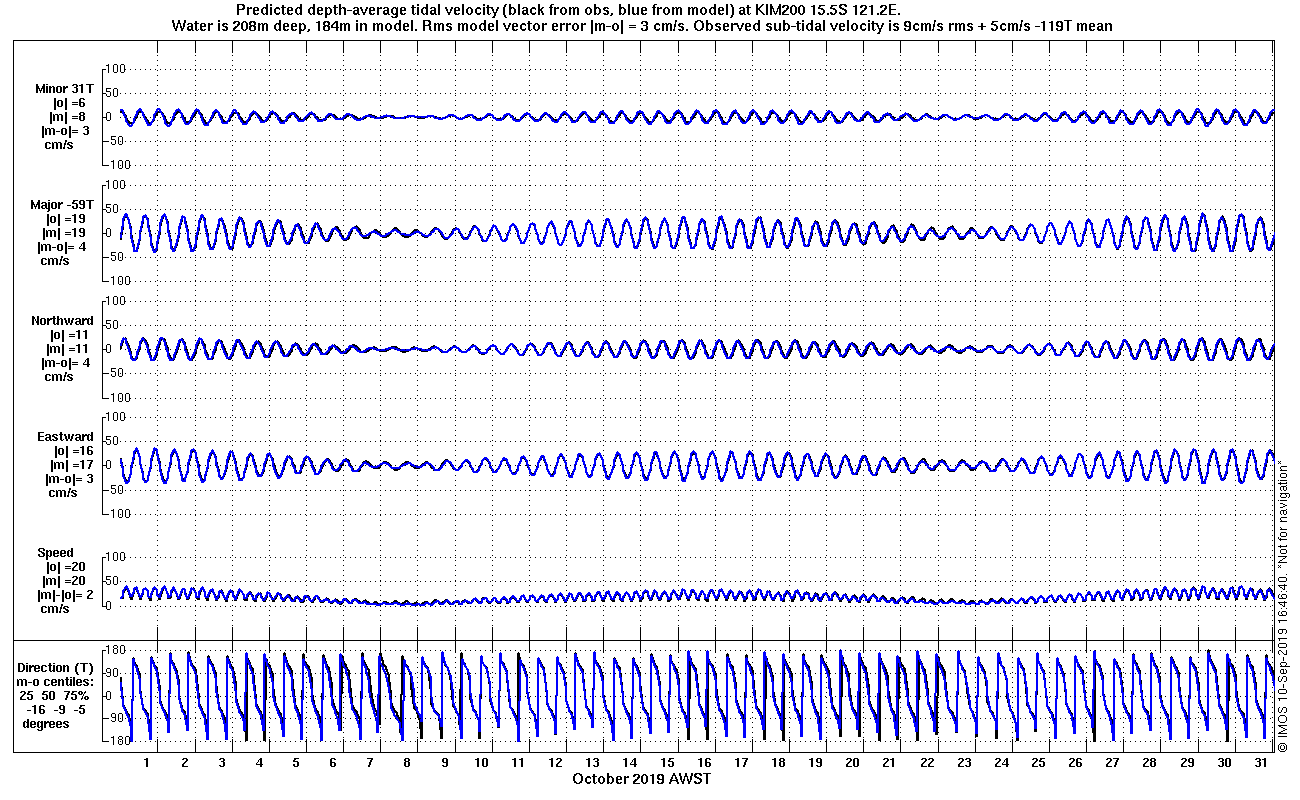
Task: Click day '3' on the date axis
Action: [x=221, y=762]
